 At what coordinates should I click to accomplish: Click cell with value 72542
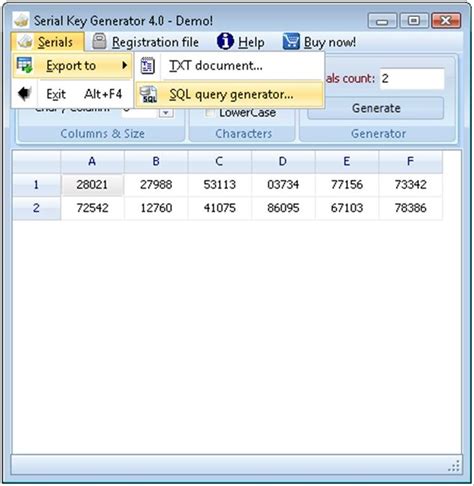[92, 208]
